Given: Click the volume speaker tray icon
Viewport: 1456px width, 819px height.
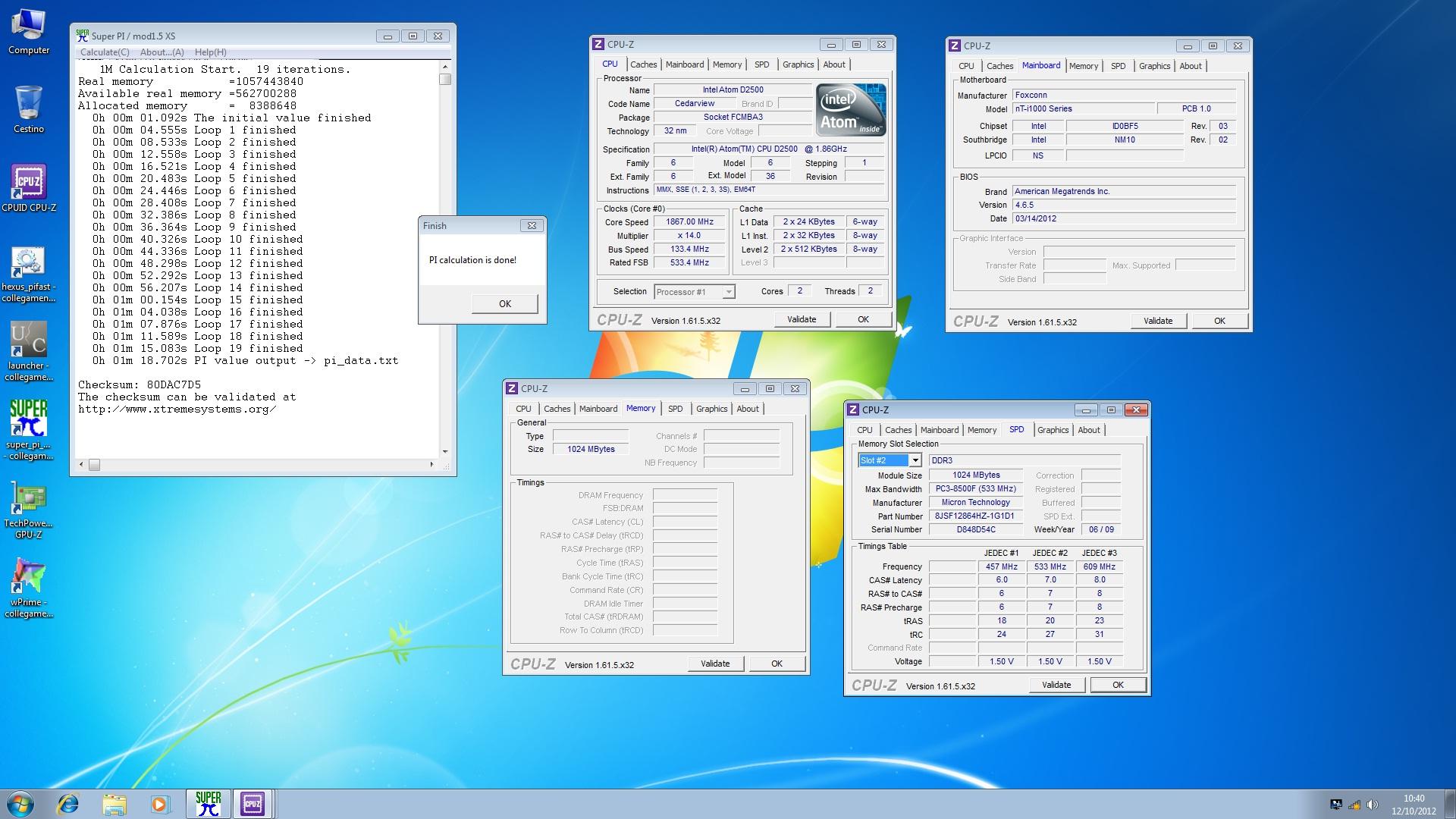Looking at the screenshot, I should point(1373,805).
